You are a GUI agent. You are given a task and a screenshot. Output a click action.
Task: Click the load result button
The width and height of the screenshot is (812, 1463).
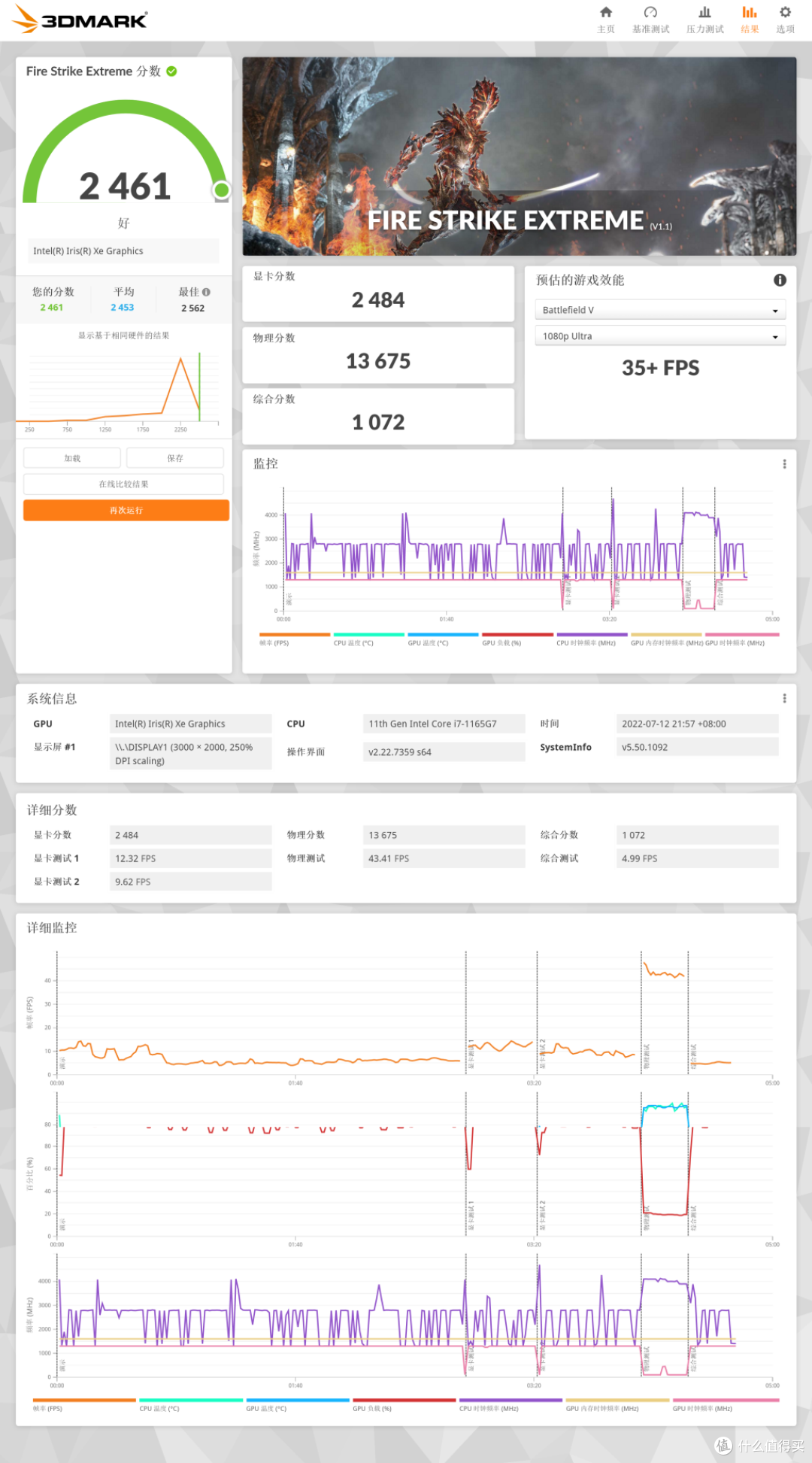coord(72,458)
